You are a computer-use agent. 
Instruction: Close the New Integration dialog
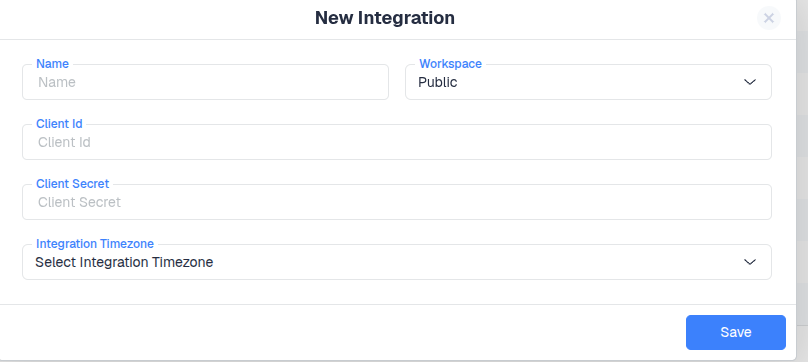(768, 19)
